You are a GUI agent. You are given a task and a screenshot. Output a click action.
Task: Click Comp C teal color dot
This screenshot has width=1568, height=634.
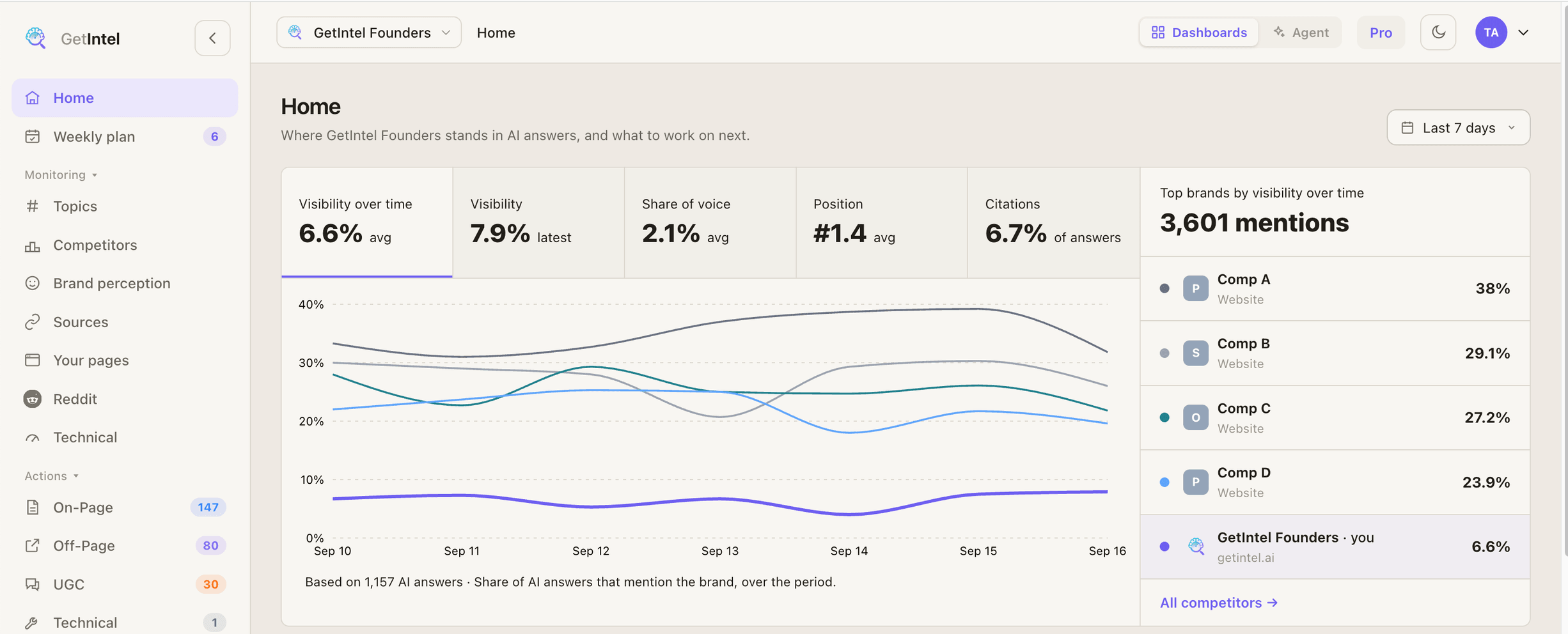click(1164, 417)
